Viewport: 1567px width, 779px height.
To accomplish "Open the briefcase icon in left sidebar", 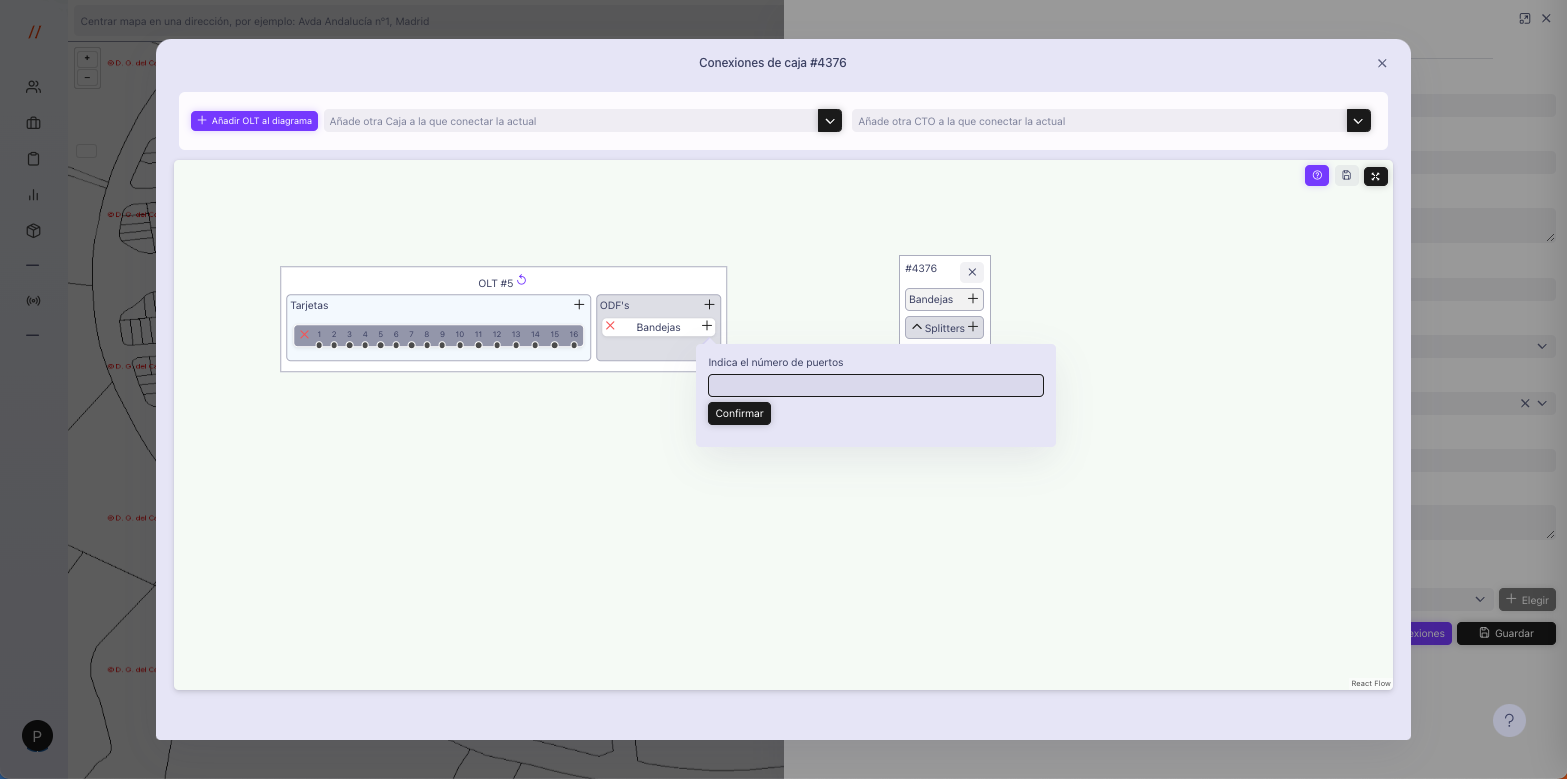I will click(33, 123).
